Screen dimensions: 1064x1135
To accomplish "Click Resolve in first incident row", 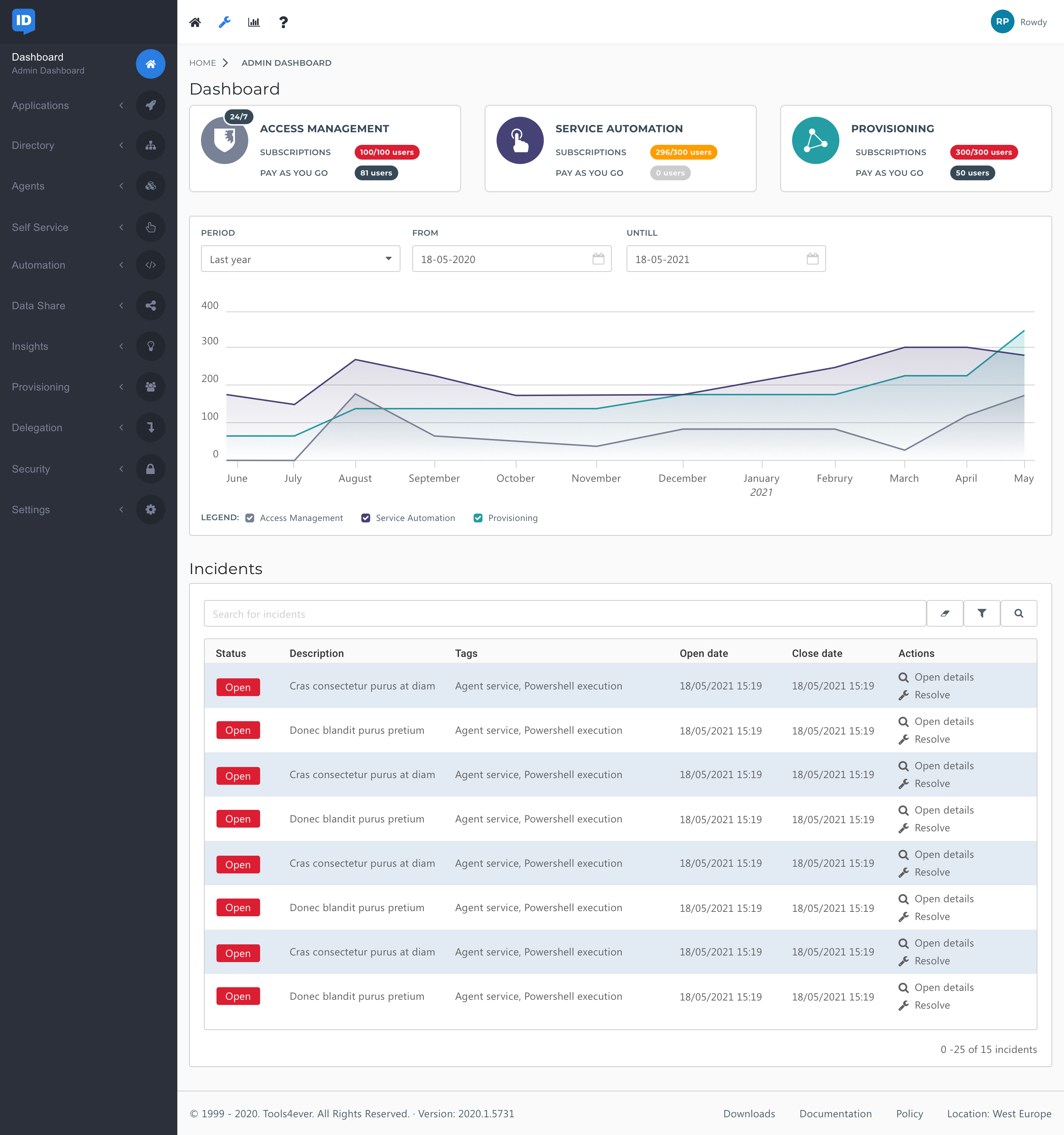I will tap(924, 695).
